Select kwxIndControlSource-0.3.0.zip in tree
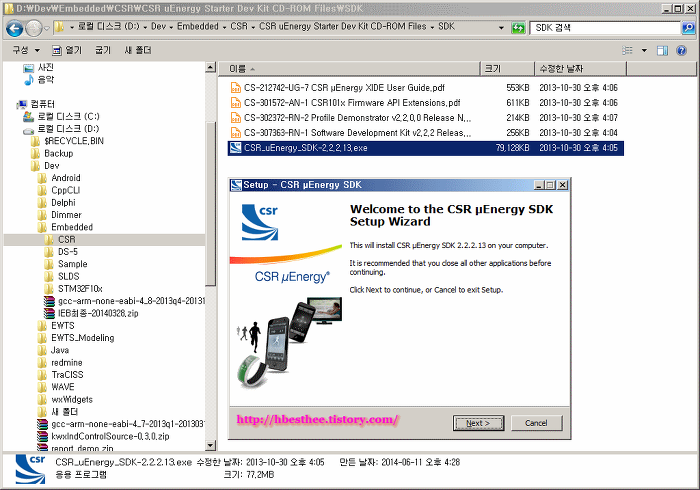This screenshot has width=700, height=490. (x=110, y=436)
